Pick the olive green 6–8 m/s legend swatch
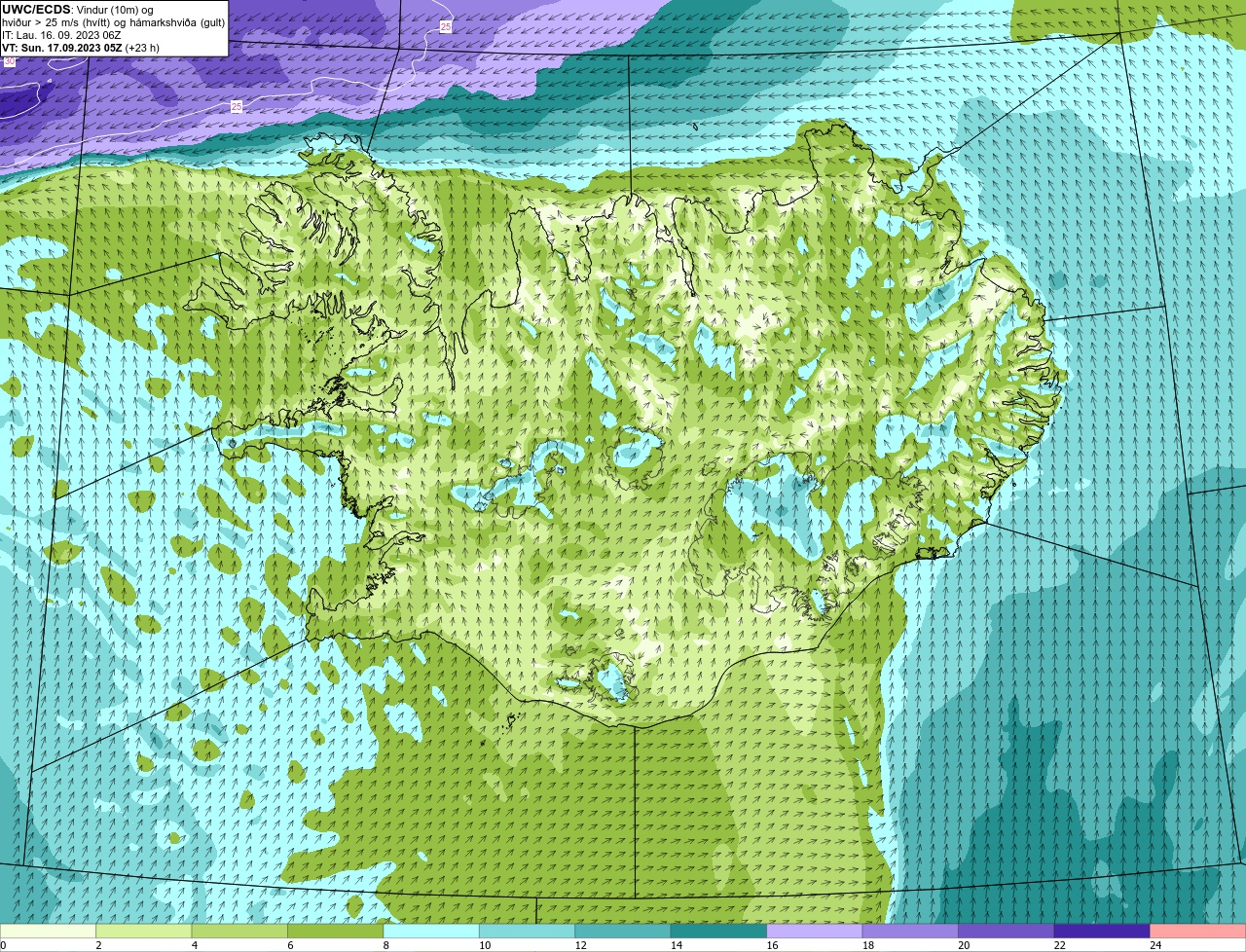1246x952 pixels. tap(336, 932)
